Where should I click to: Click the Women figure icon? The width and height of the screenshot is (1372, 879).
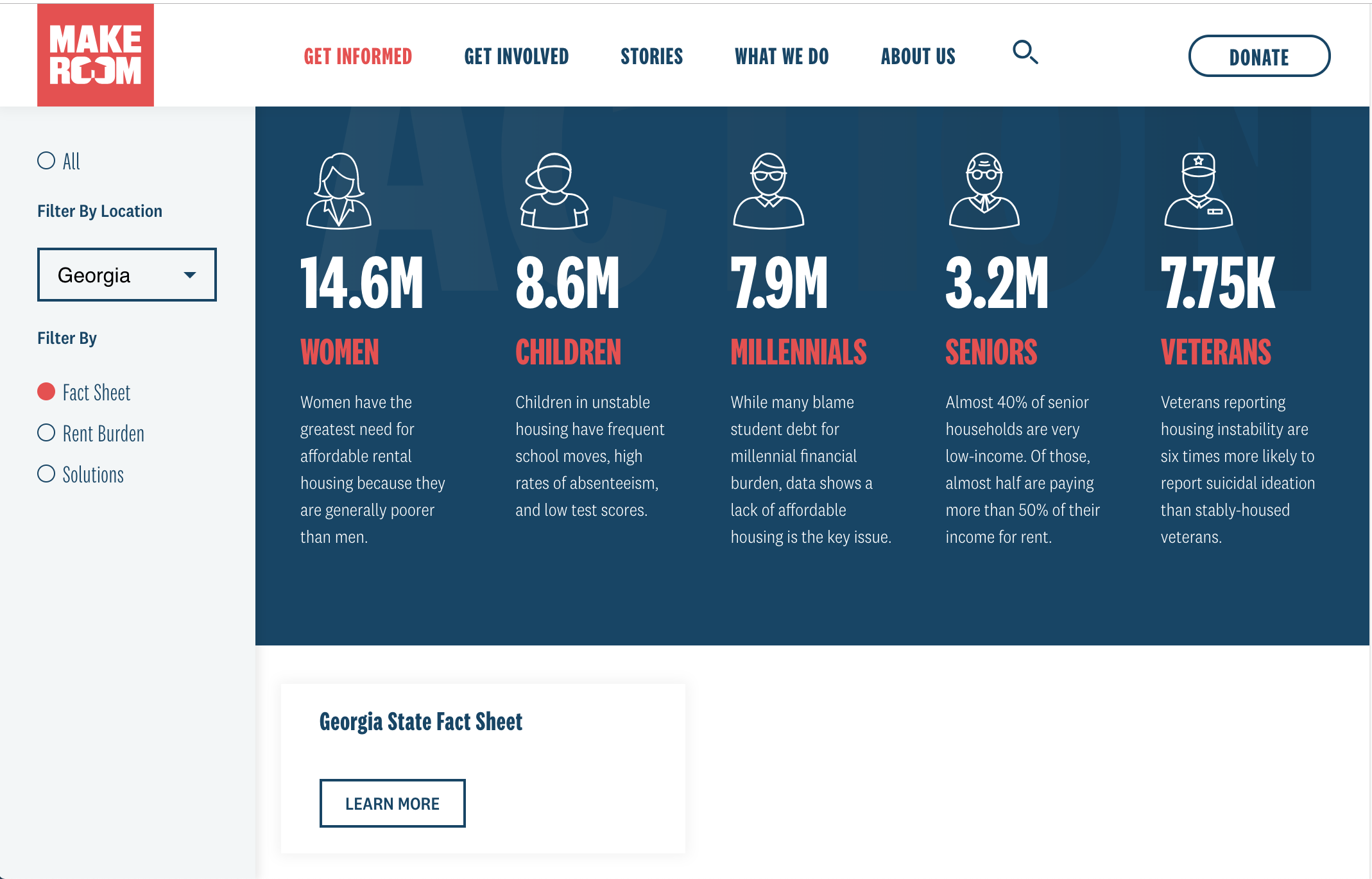pos(339,191)
